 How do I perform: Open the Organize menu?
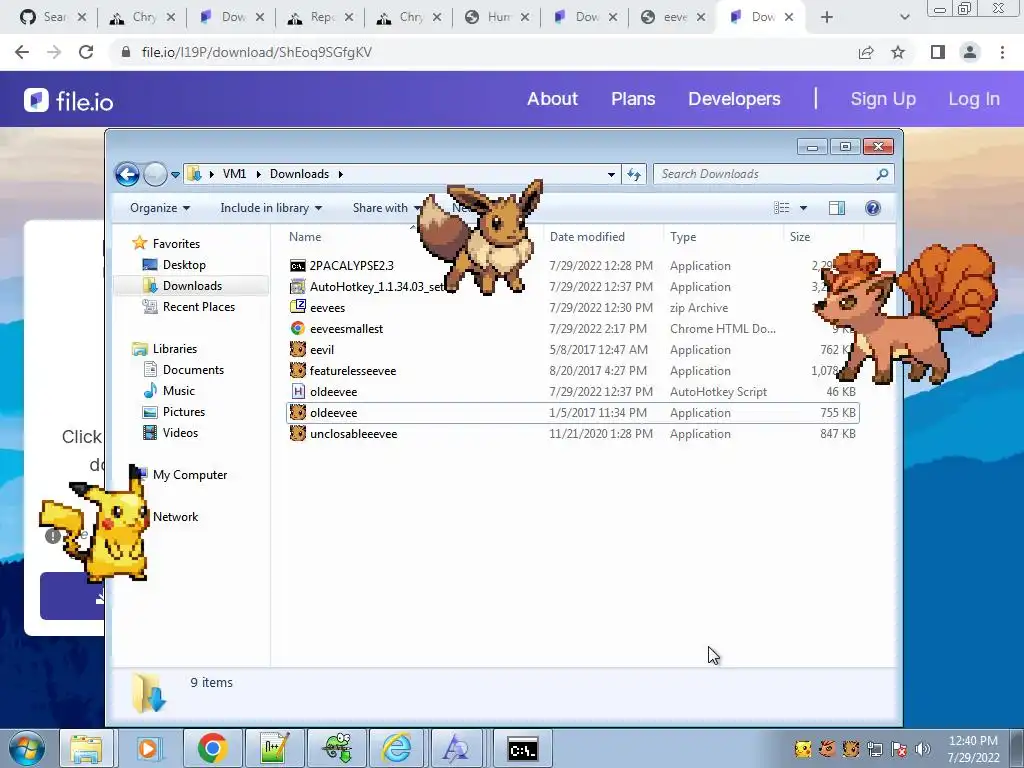[159, 208]
